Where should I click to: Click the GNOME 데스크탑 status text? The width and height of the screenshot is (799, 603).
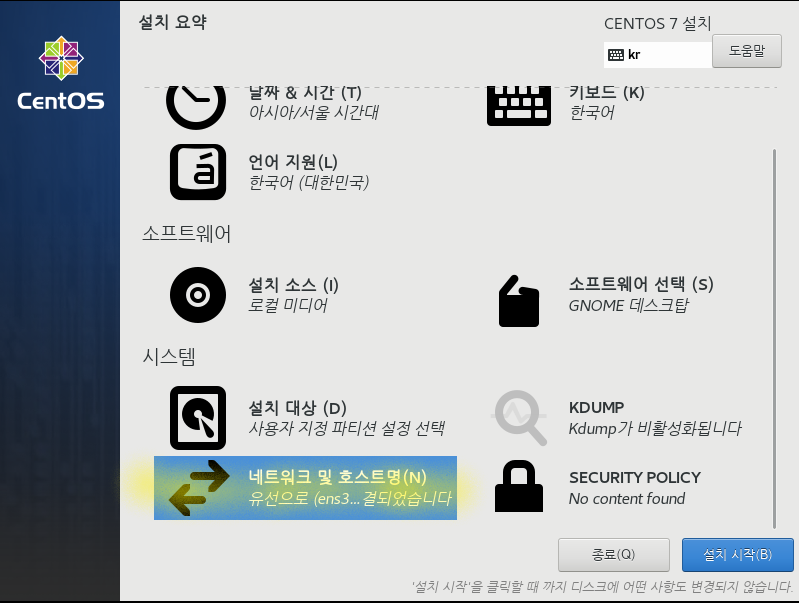point(628,305)
